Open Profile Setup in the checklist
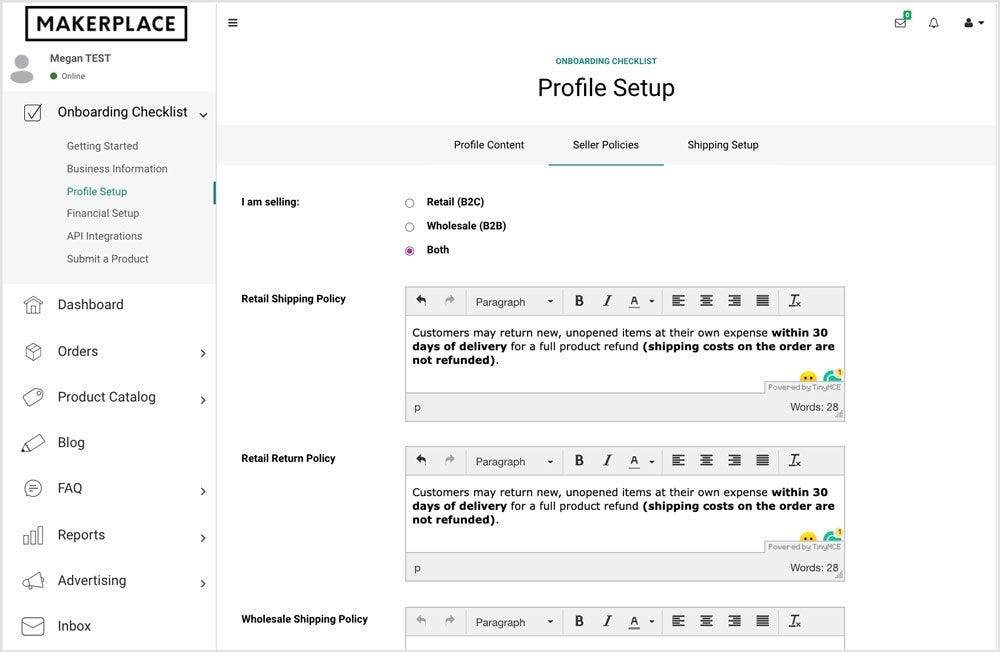Screen dimensions: 1000x652 pyautogui.click(x=96, y=191)
